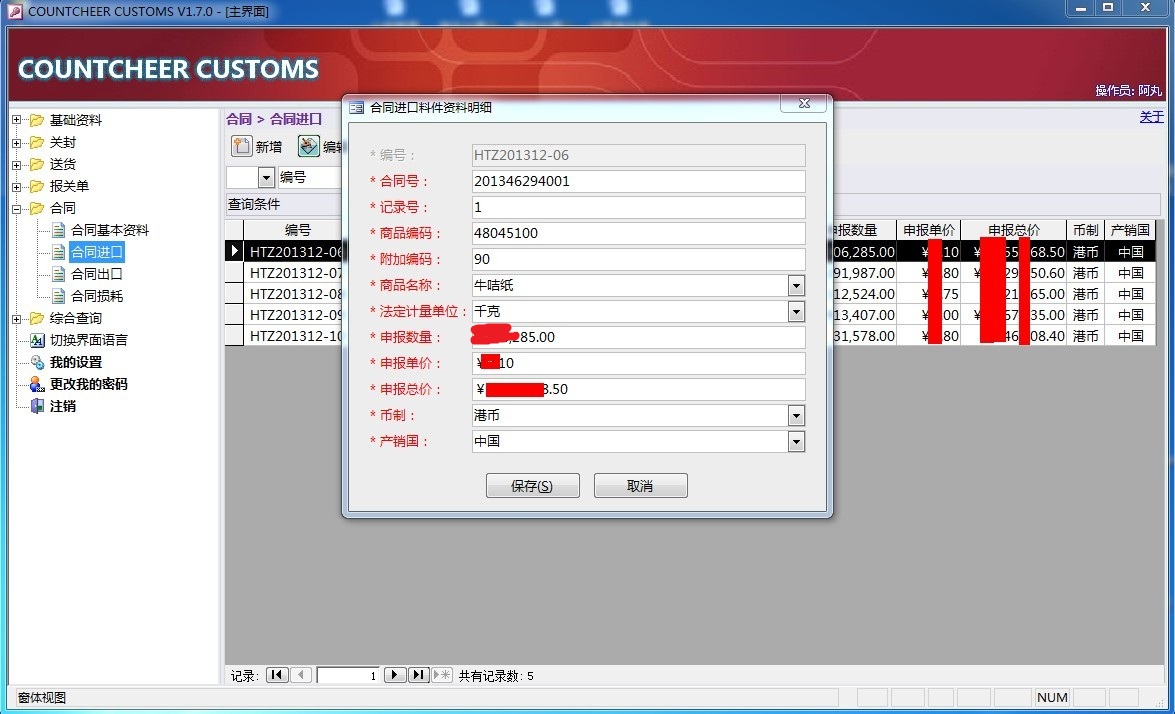Select 合同出口 tree item
The width and height of the screenshot is (1175, 714).
click(96, 274)
